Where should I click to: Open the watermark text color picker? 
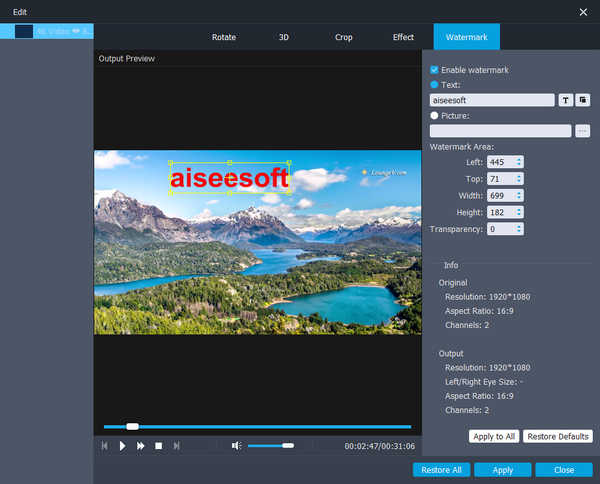click(x=583, y=100)
